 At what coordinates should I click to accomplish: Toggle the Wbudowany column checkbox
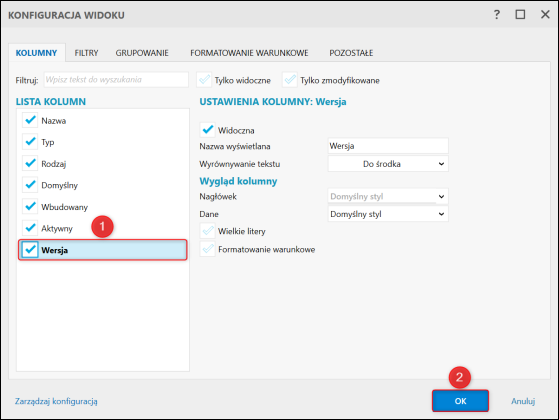pos(30,207)
